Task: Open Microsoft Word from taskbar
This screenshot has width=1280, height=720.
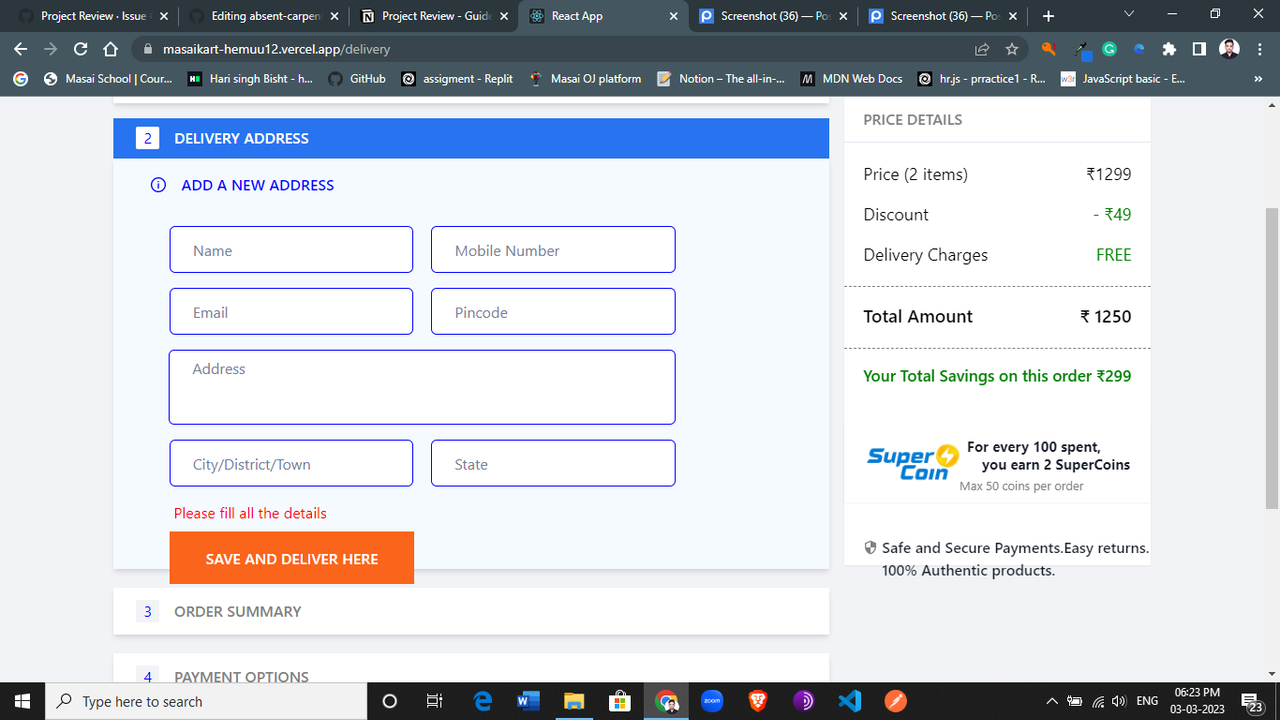Action: coord(528,701)
